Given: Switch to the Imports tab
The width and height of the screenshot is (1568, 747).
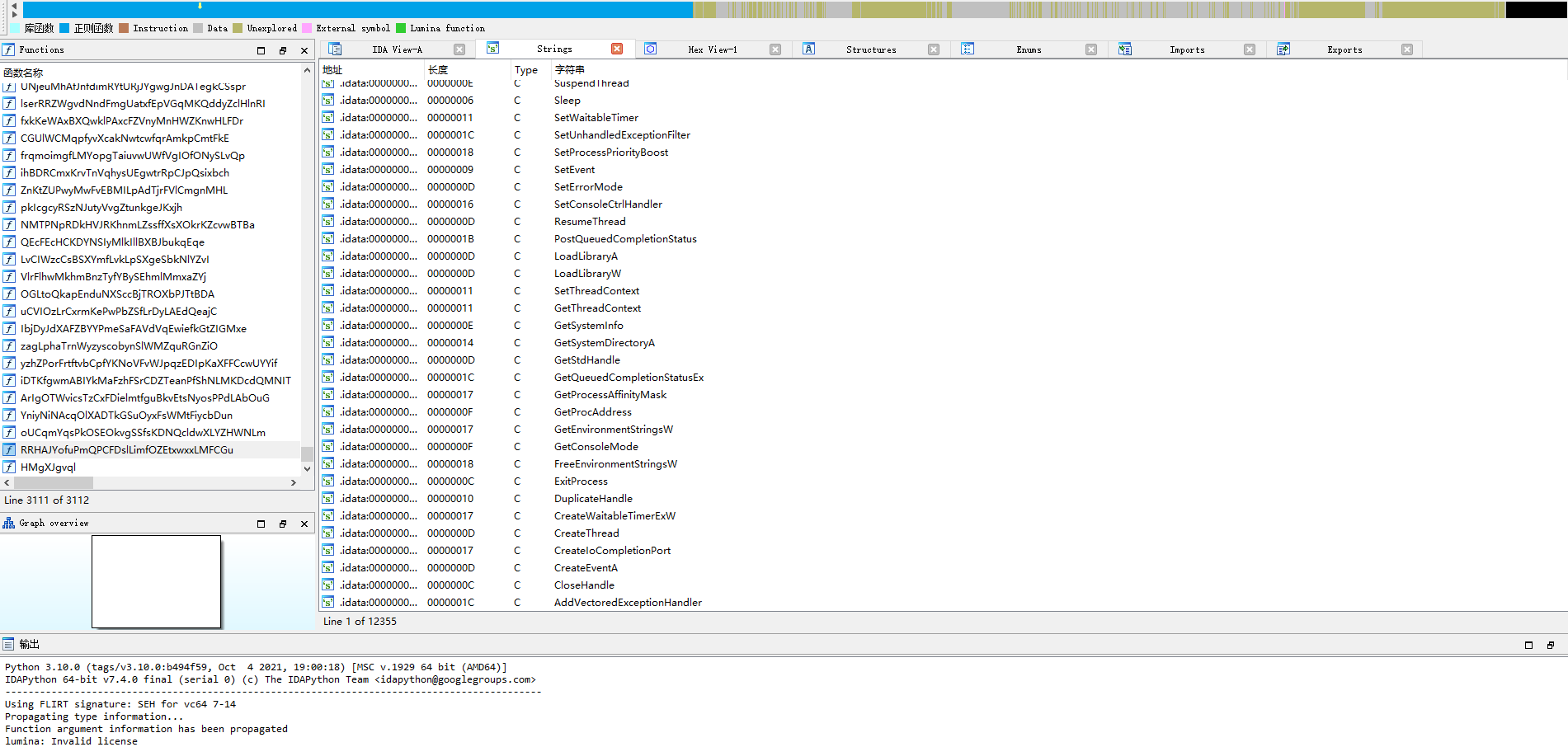Looking at the screenshot, I should click(x=1186, y=49).
